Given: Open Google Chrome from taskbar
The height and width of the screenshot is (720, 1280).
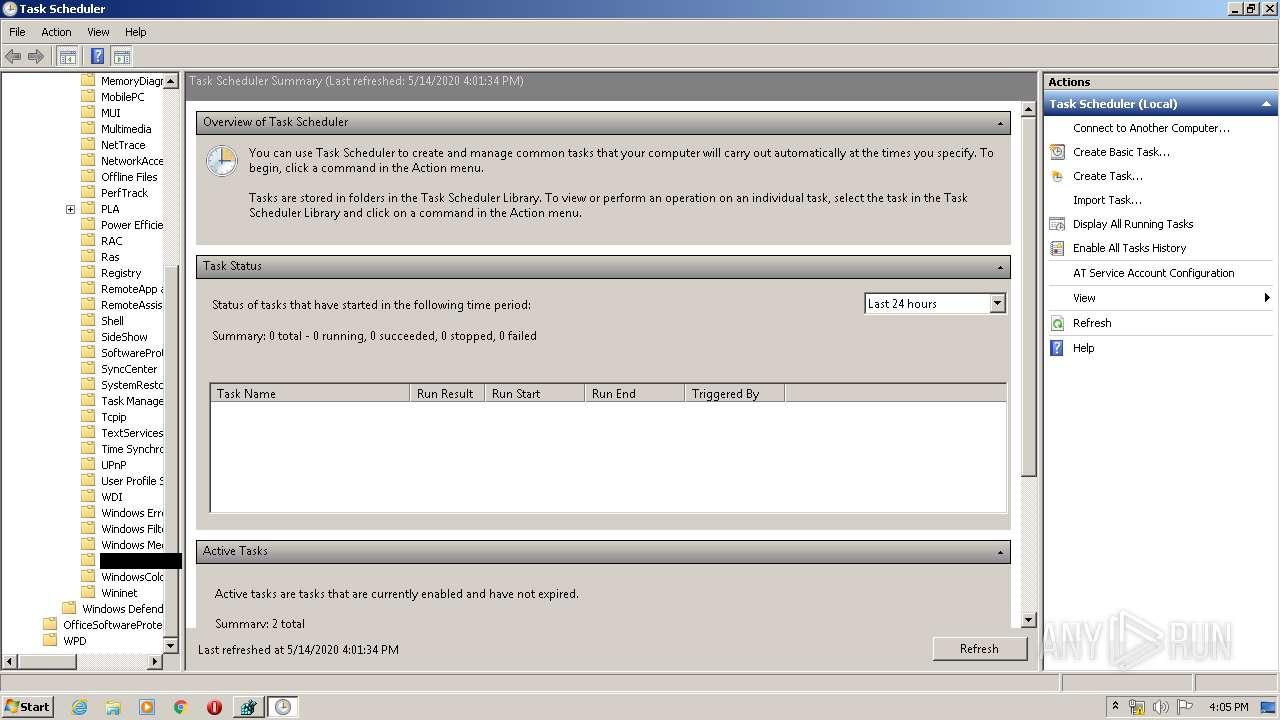Looking at the screenshot, I should pyautogui.click(x=181, y=707).
